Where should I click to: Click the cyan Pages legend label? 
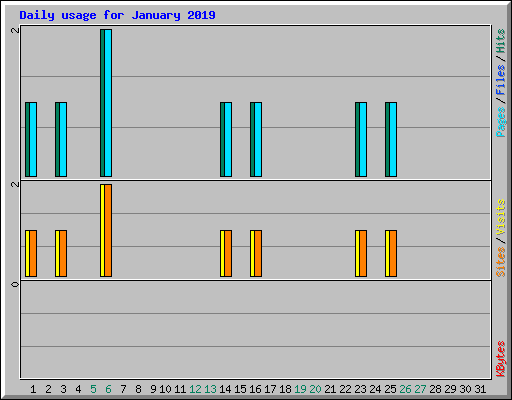click(x=501, y=122)
